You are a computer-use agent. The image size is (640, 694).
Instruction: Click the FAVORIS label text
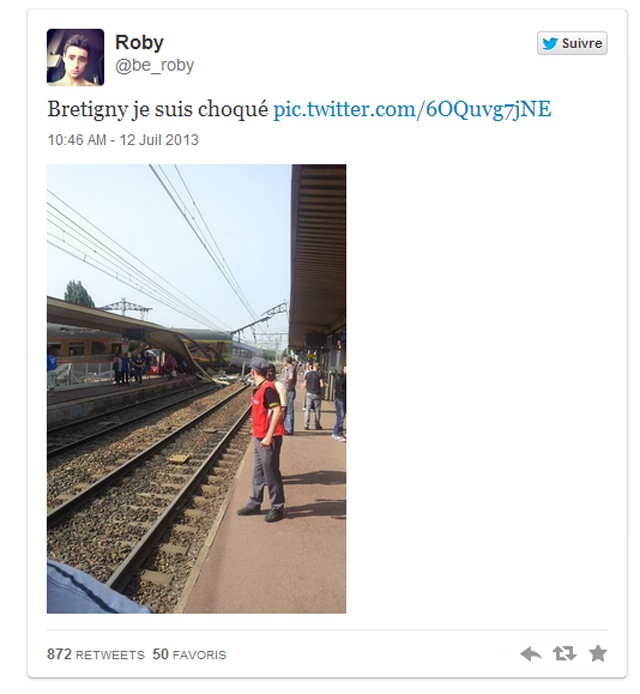point(200,655)
